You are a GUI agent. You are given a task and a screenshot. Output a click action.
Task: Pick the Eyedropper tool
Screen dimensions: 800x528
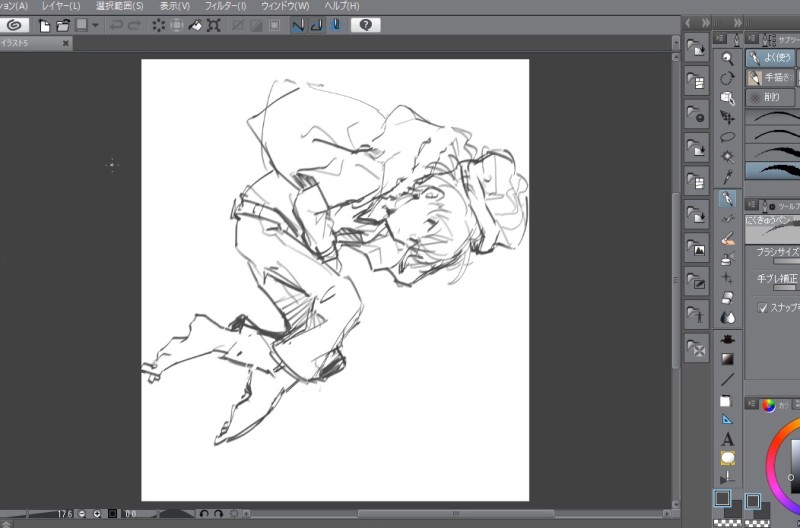727,177
